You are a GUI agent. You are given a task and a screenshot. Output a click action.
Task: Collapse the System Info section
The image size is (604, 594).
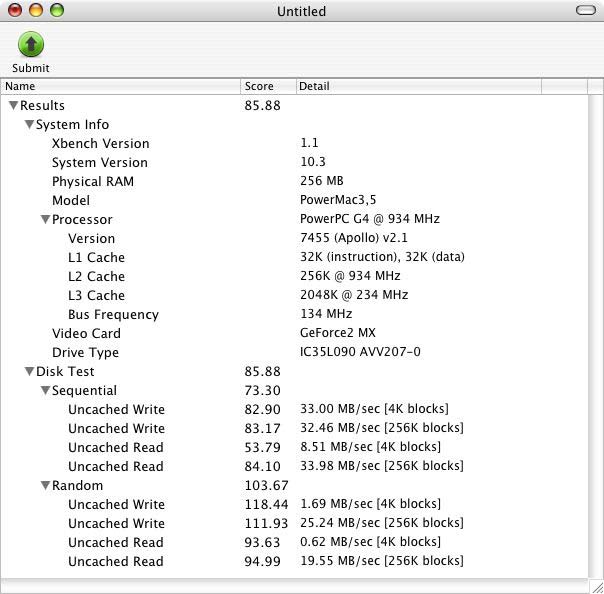[x=29, y=125]
